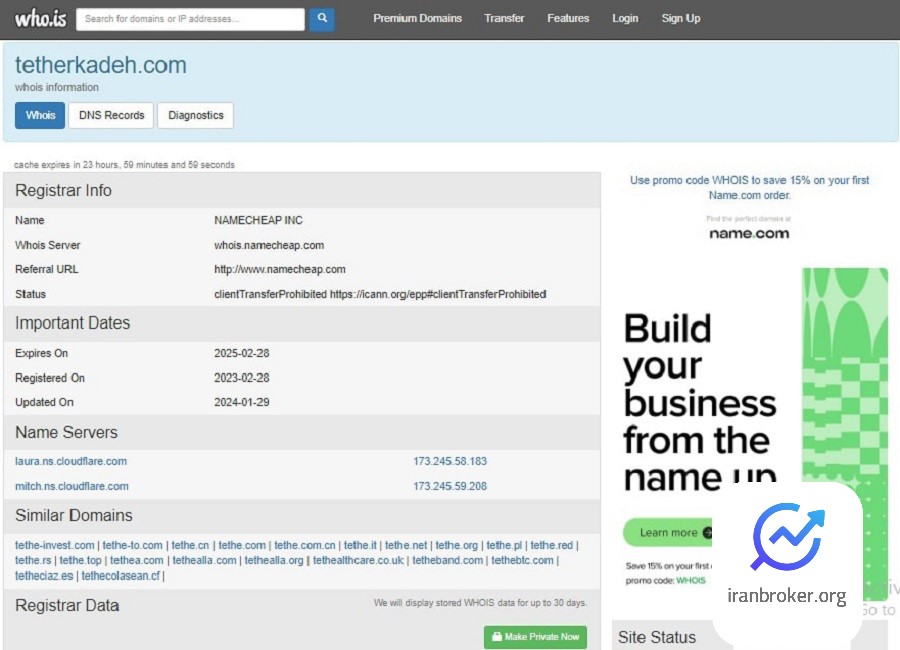Open similar domain tetheciaz.es
Screen dimensions: 900x650
[44, 575]
